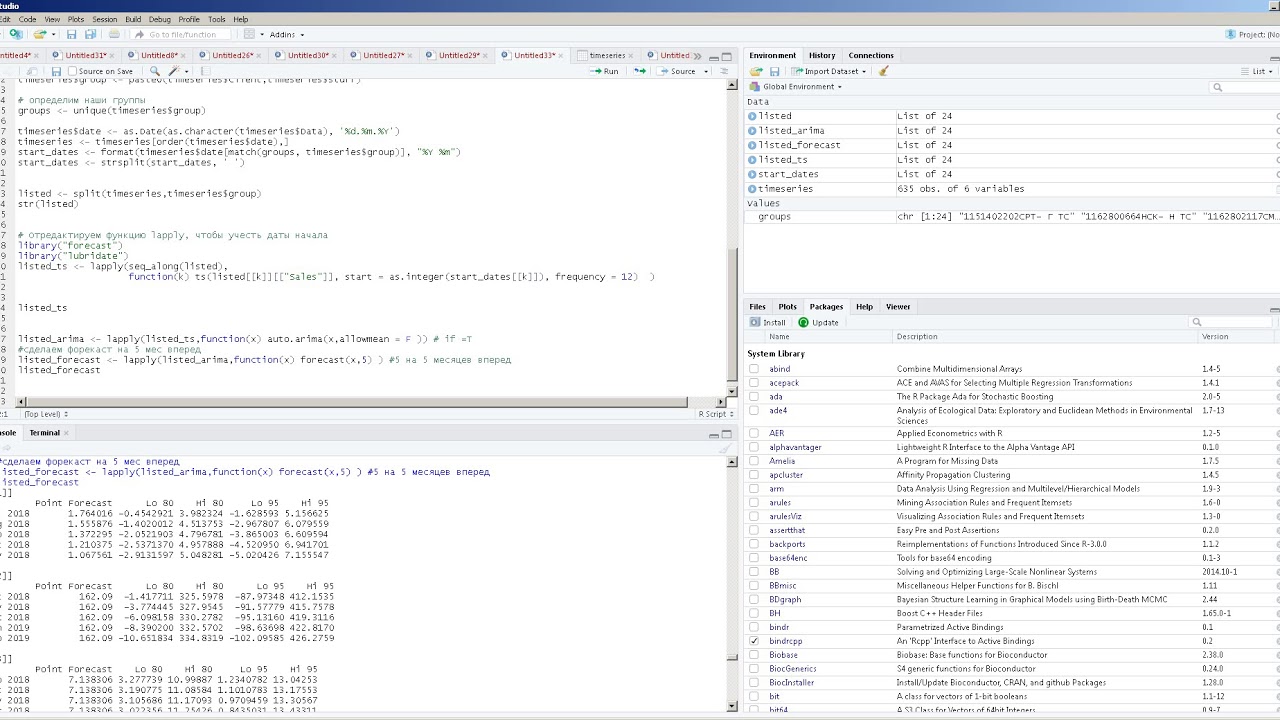Expand the listed_forecast object
This screenshot has height=720, width=1280.
point(752,145)
